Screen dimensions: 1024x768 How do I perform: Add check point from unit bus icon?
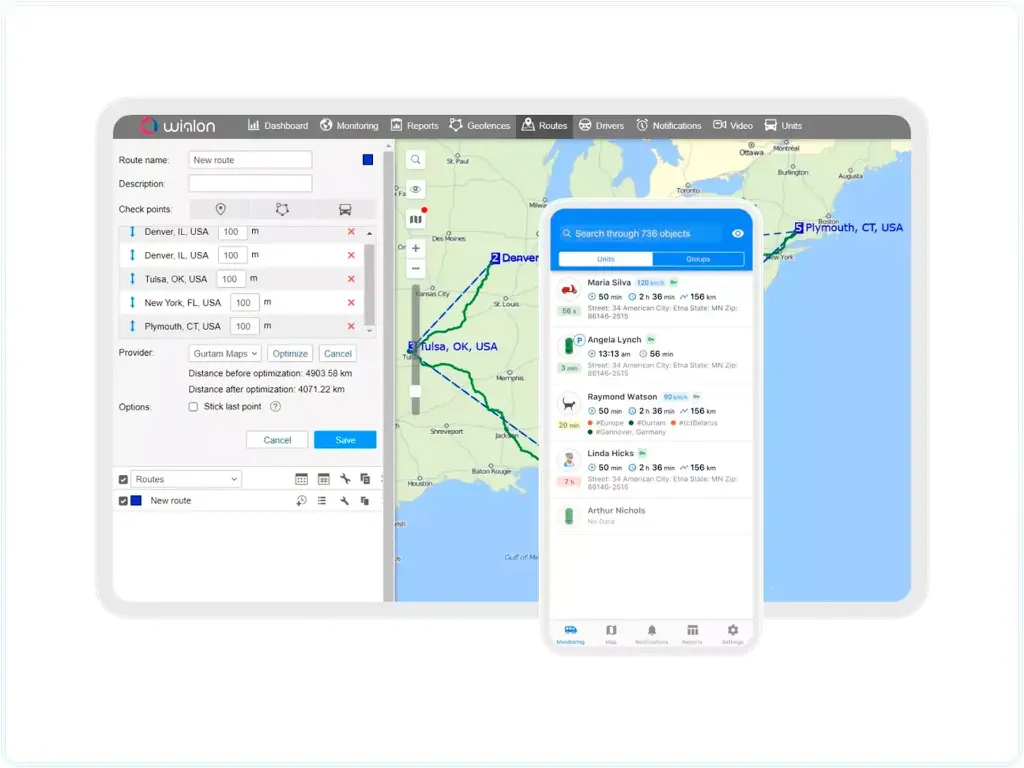(x=345, y=209)
